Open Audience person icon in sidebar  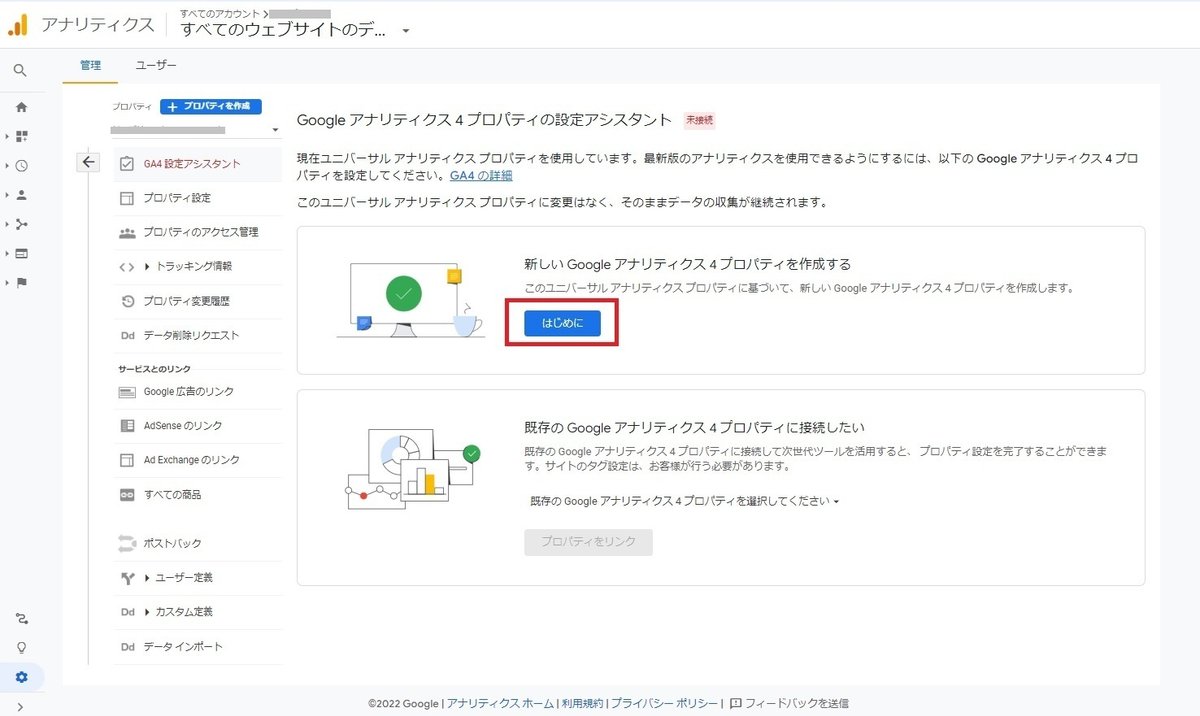[x=22, y=195]
